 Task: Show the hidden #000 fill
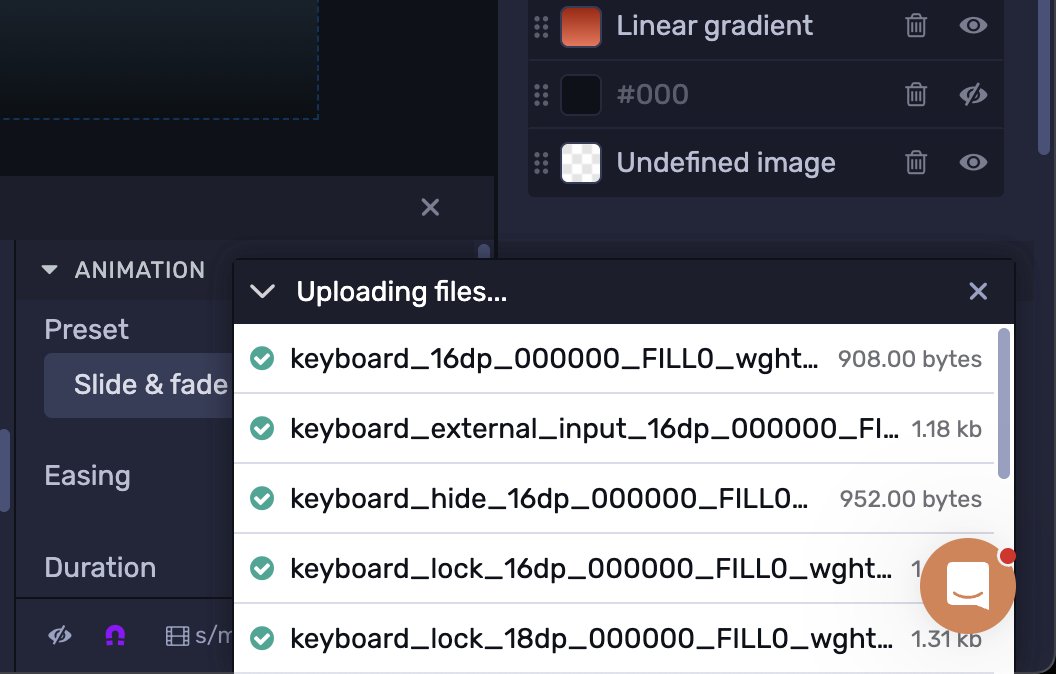coord(973,94)
